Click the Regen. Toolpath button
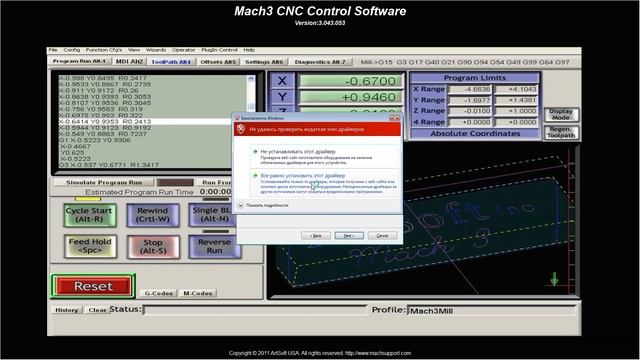640x360 pixels. [x=561, y=132]
